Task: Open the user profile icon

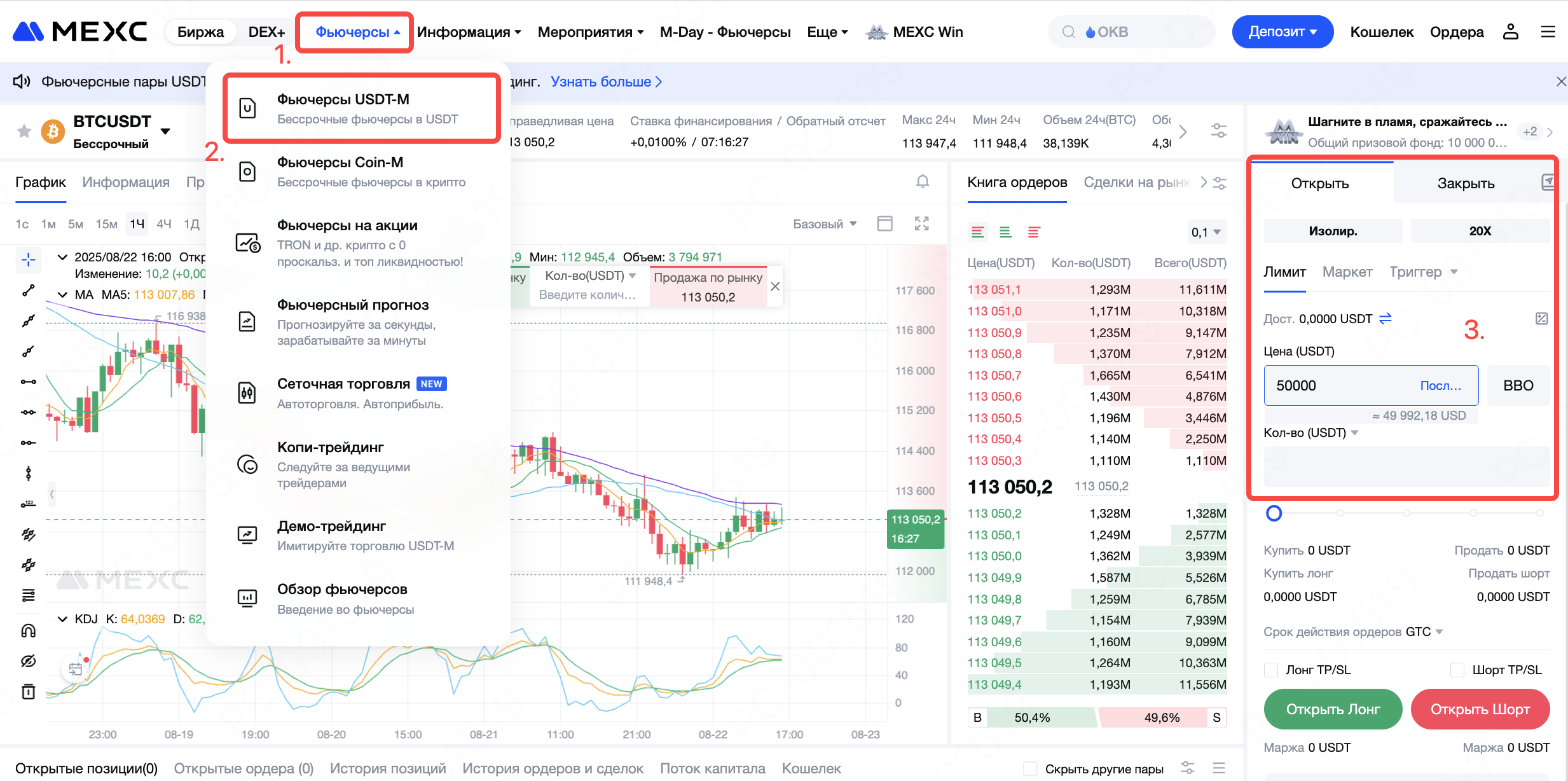Action: 1511,32
